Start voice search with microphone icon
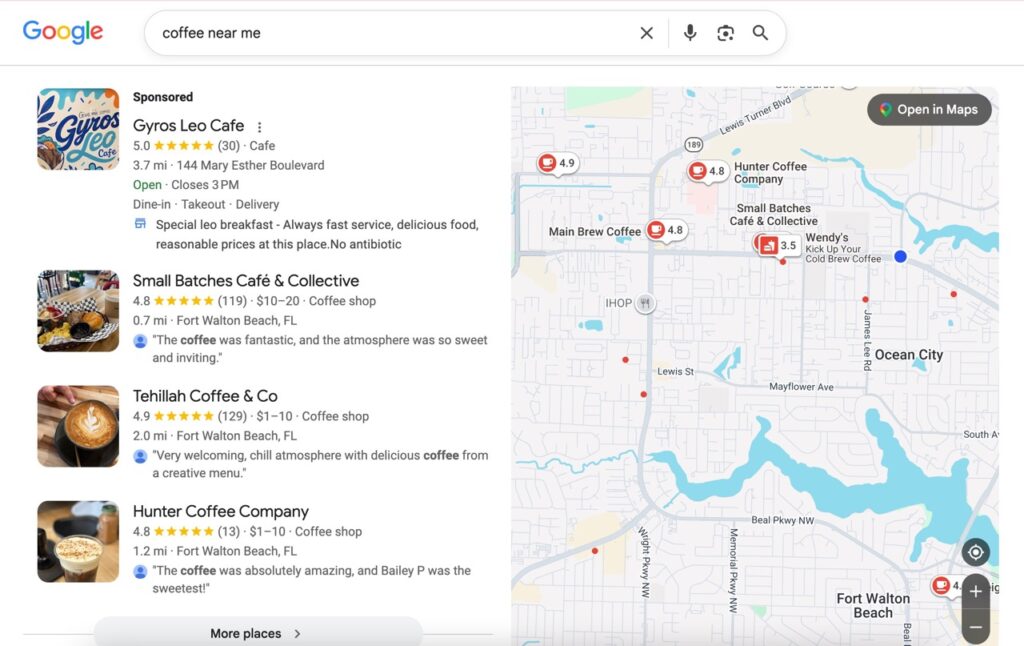Image resolution: width=1024 pixels, height=646 pixels. (x=690, y=33)
